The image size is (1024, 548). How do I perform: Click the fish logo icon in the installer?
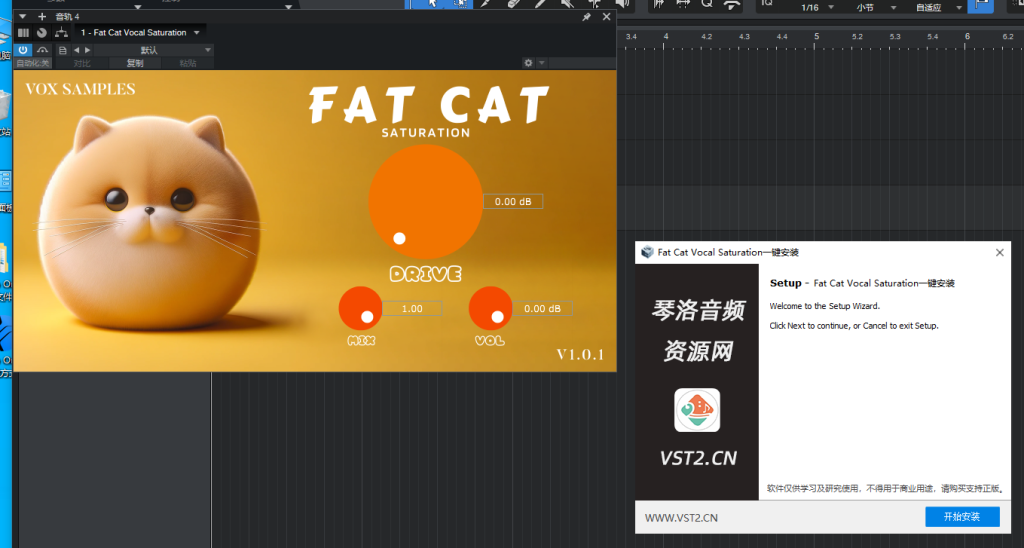pos(697,410)
